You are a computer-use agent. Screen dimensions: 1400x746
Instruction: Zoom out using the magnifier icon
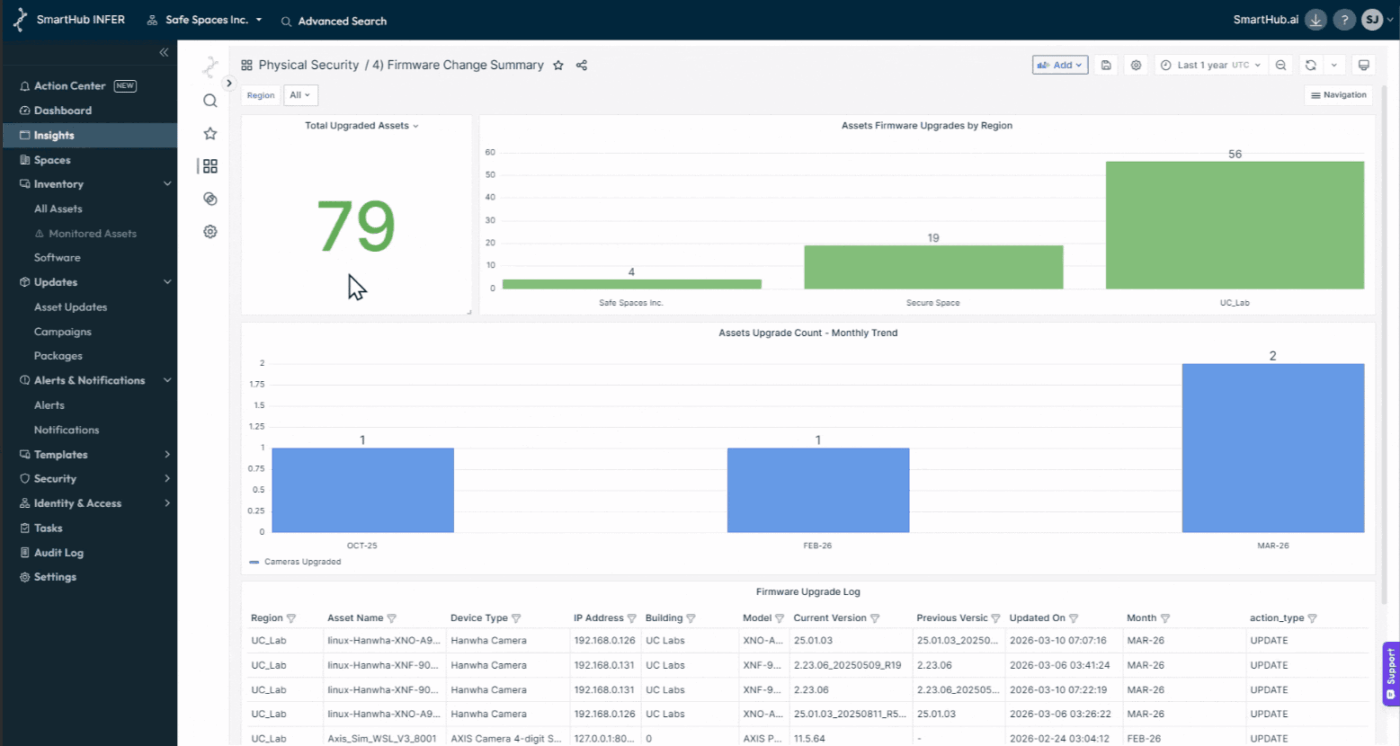(x=1281, y=64)
